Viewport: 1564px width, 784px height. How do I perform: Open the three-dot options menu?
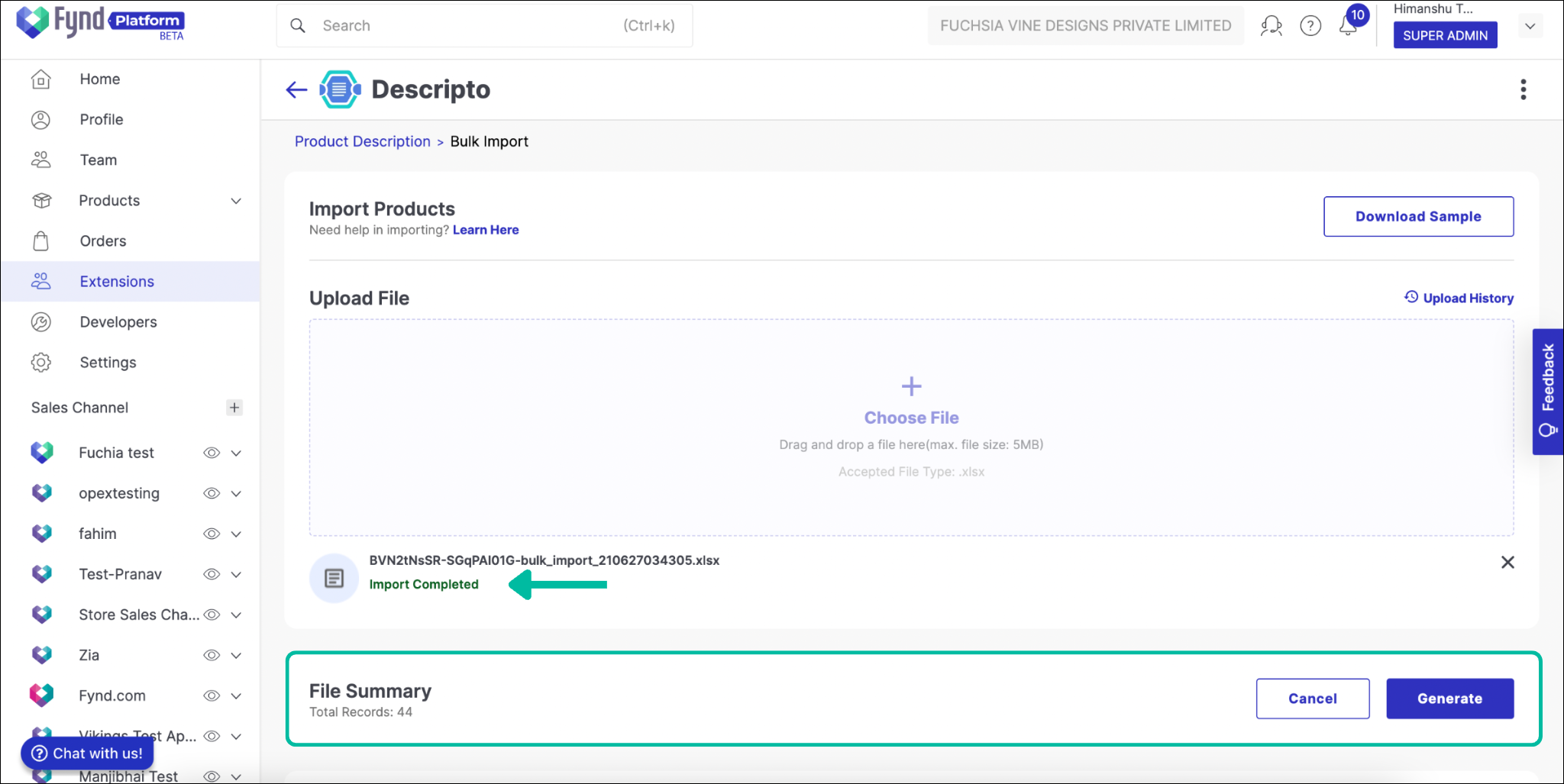pos(1523,89)
